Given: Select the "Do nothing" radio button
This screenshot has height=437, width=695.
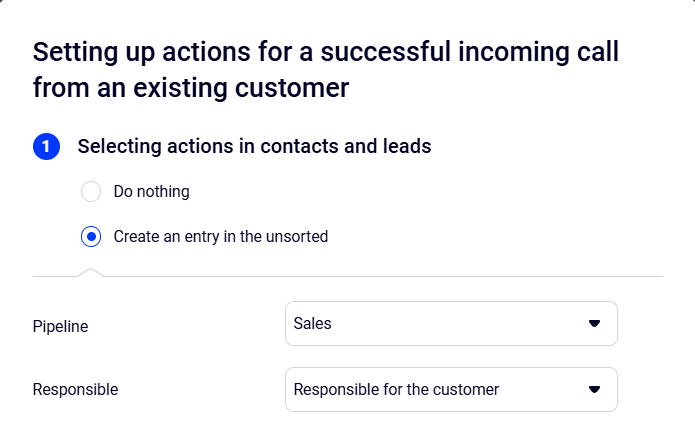Looking at the screenshot, I should (x=91, y=191).
